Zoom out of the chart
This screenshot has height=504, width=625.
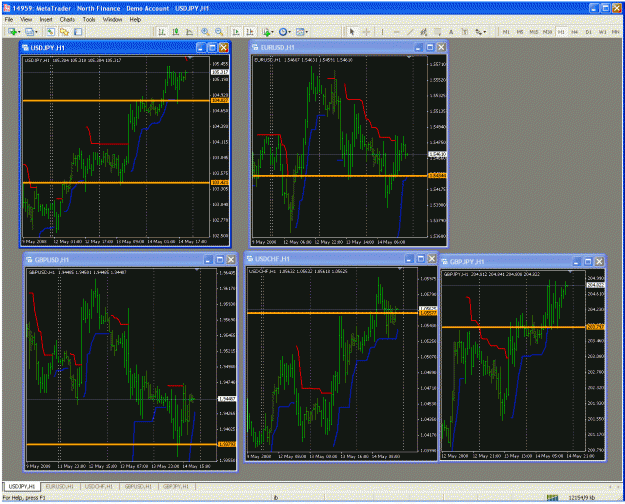pyautogui.click(x=219, y=32)
